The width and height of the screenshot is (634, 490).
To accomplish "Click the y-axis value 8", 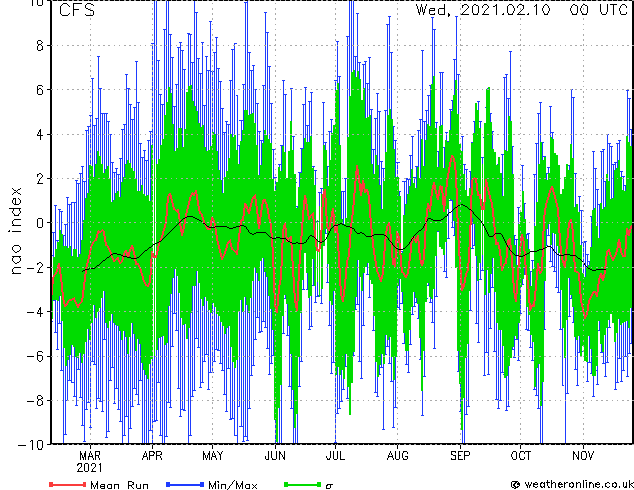I will coord(40,46).
